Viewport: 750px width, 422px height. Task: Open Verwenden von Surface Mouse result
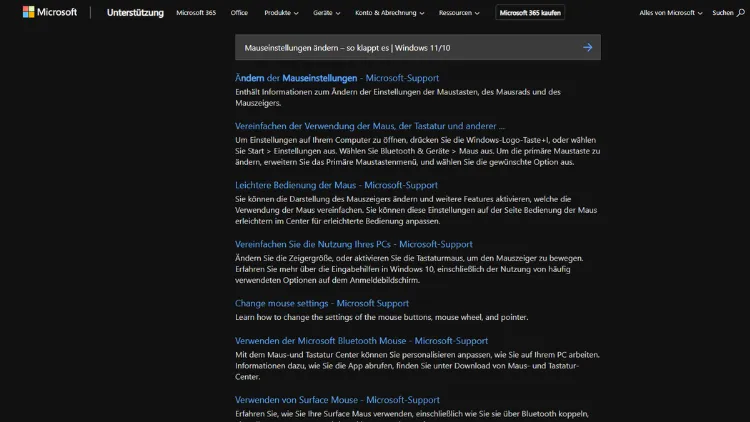[x=337, y=400]
